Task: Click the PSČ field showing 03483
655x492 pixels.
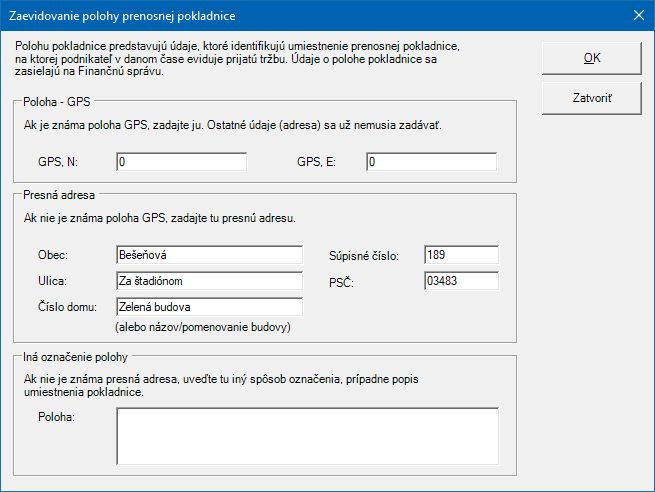Action: [x=460, y=281]
